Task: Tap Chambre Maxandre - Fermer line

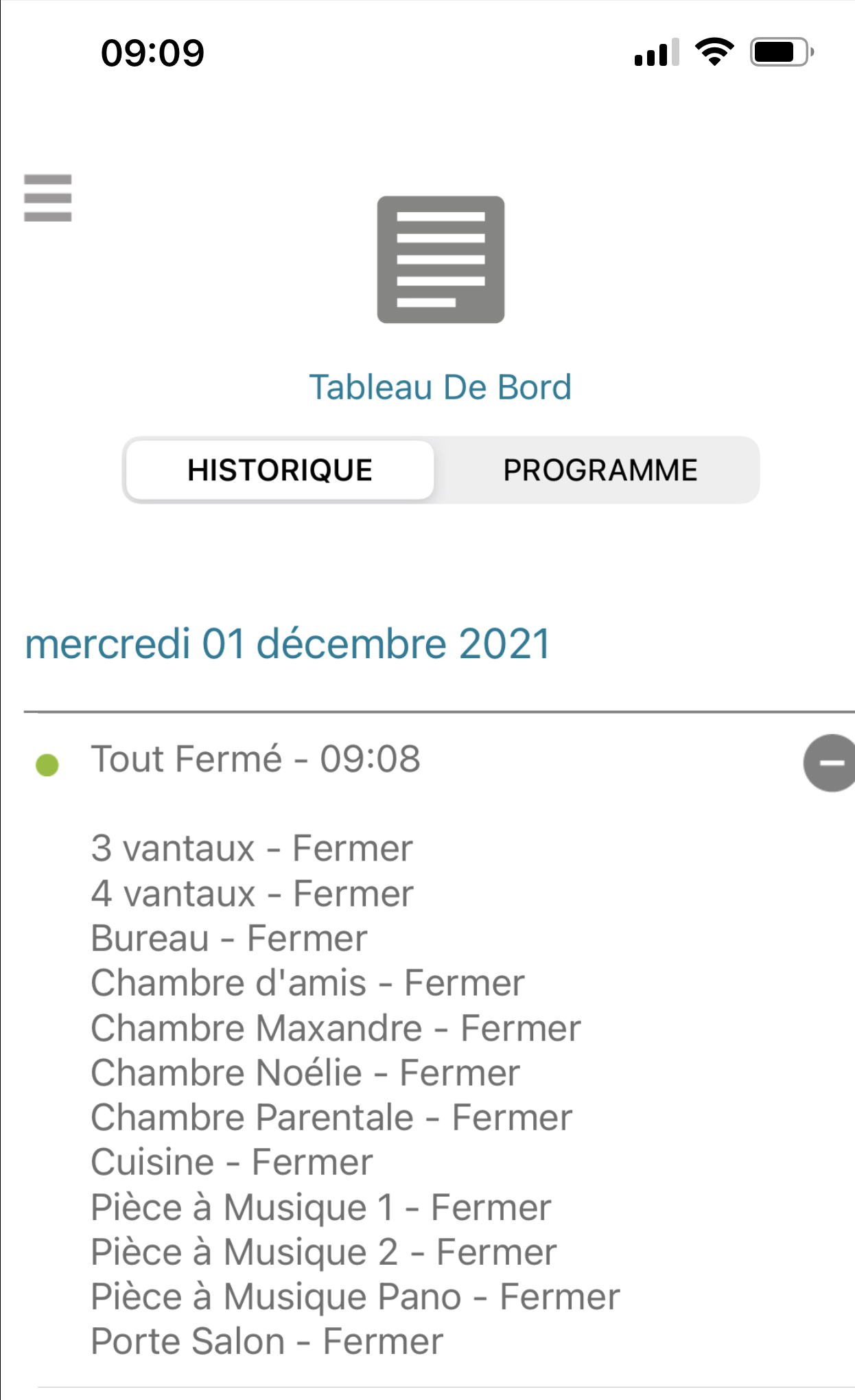Action: click(336, 1028)
